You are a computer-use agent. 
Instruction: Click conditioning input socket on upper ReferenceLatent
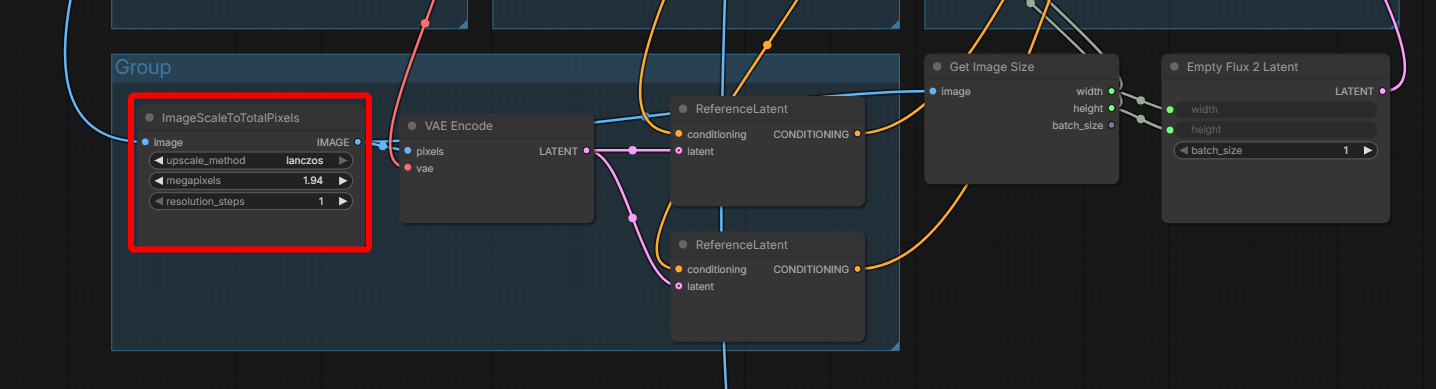[679, 134]
